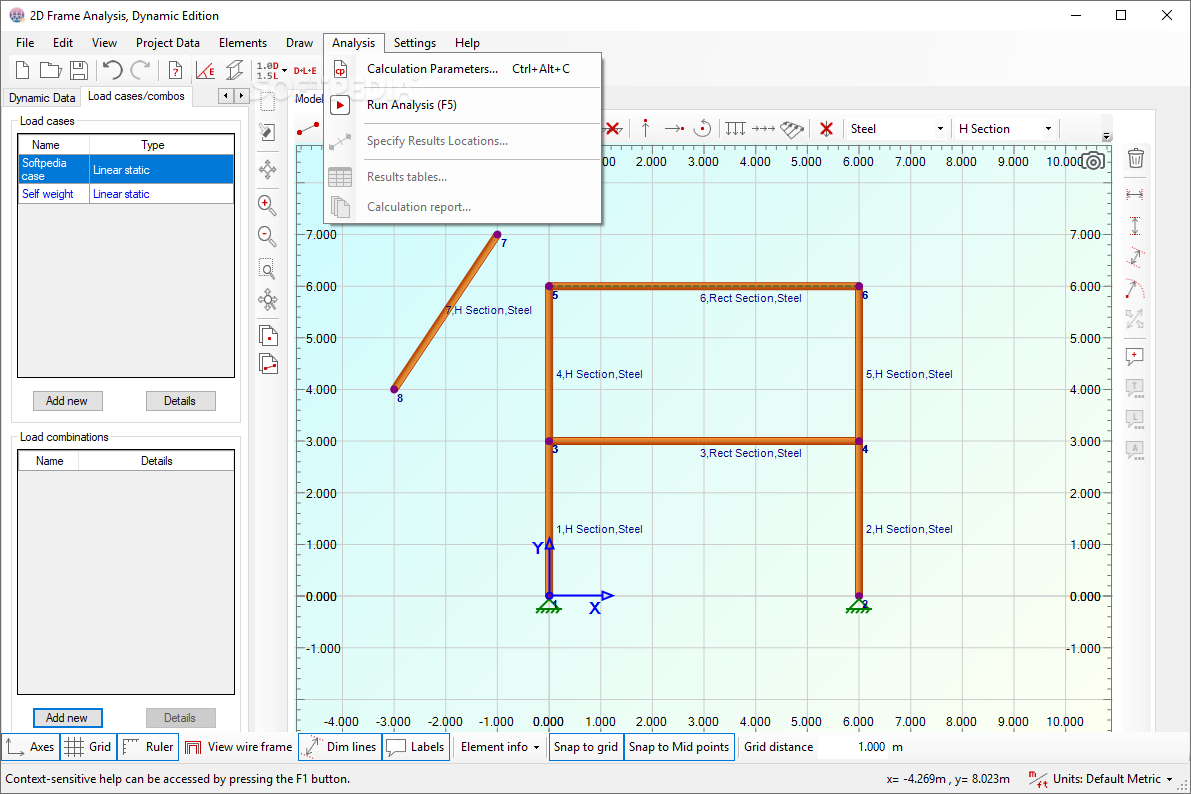Undo the last action
The height and width of the screenshot is (794, 1191).
click(x=112, y=71)
